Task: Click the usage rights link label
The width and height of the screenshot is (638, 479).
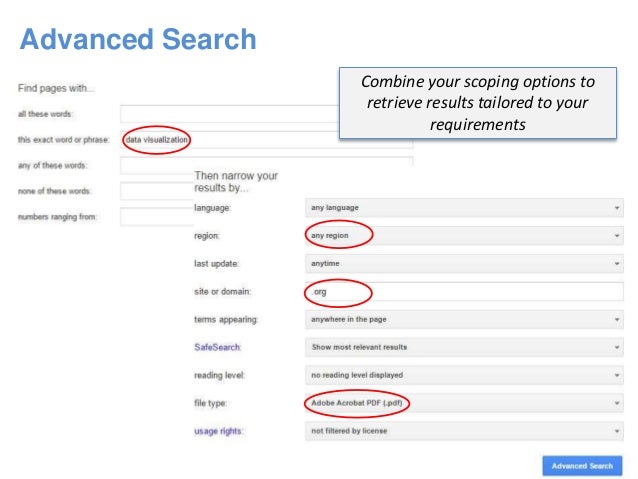Action: (x=220, y=431)
